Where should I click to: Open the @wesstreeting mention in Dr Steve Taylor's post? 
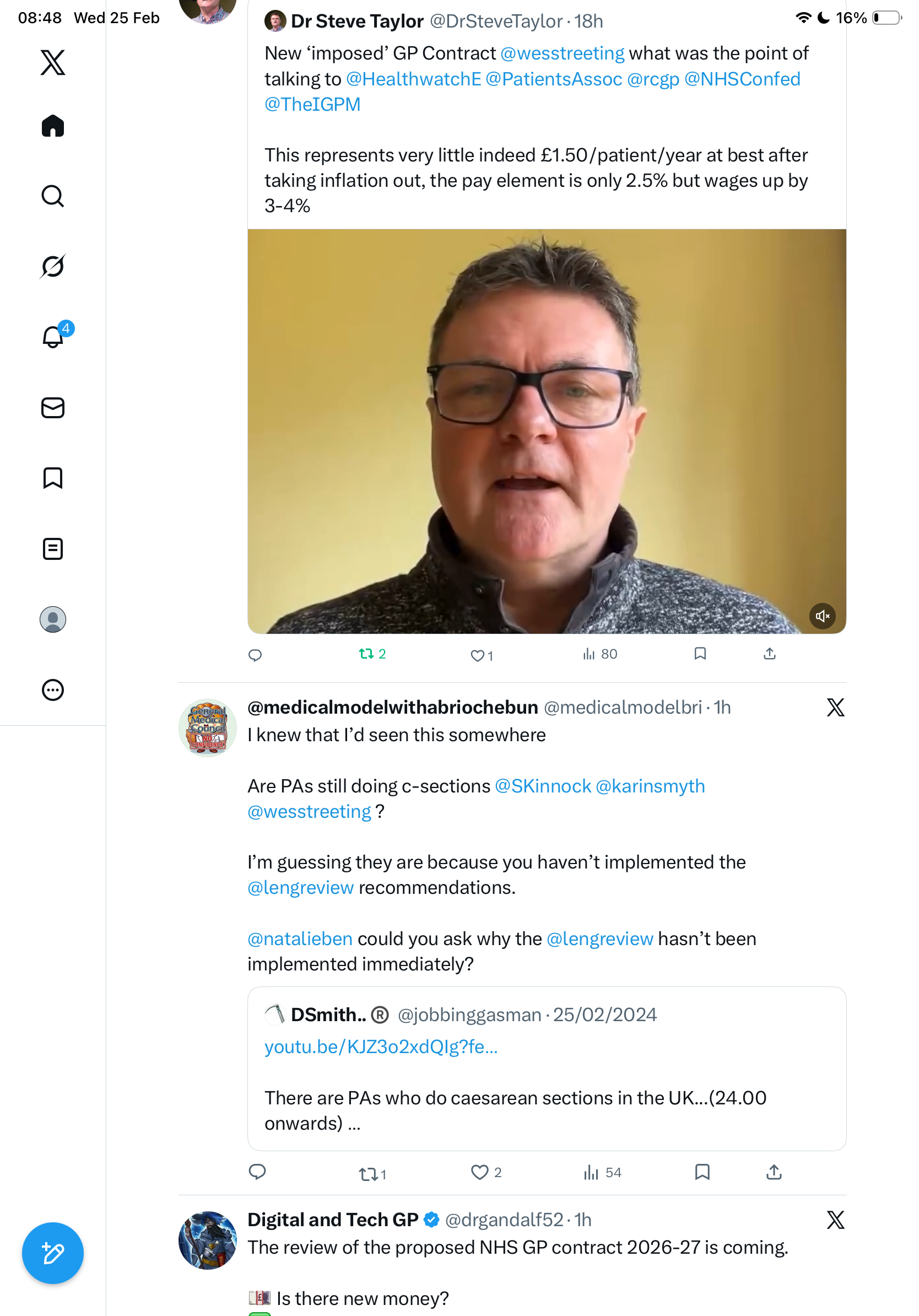[562, 53]
